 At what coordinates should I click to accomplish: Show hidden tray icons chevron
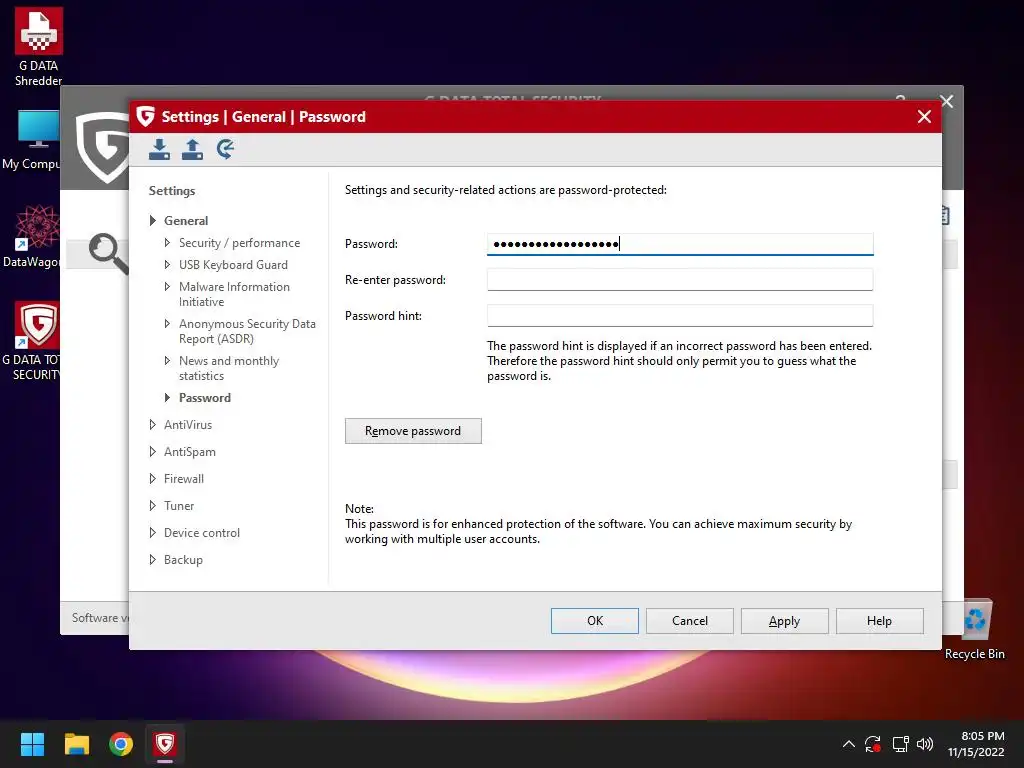[x=848, y=744]
